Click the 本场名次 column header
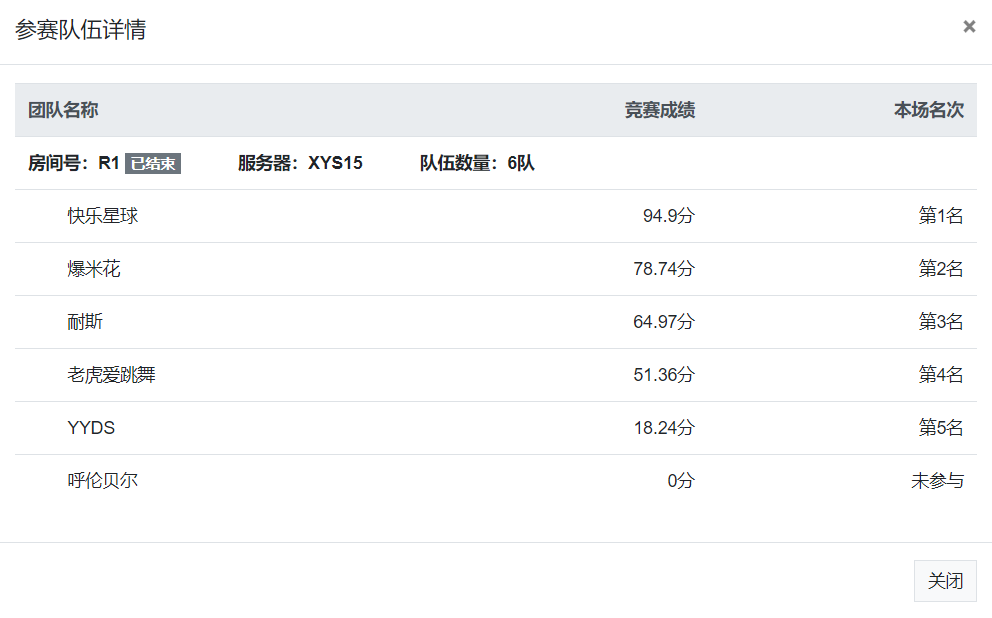The width and height of the screenshot is (992, 618). pos(929,110)
